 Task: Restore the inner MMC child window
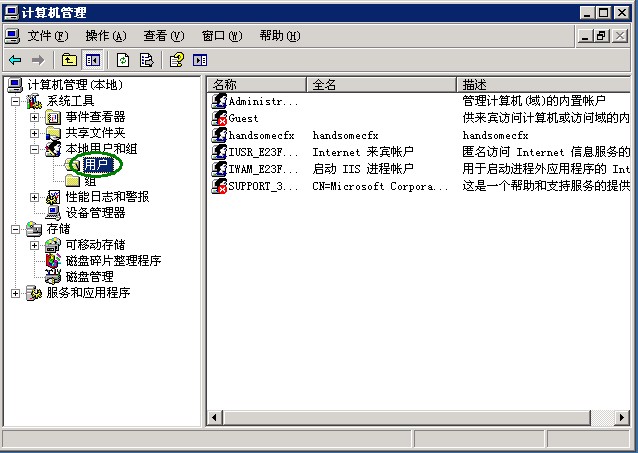(x=601, y=36)
